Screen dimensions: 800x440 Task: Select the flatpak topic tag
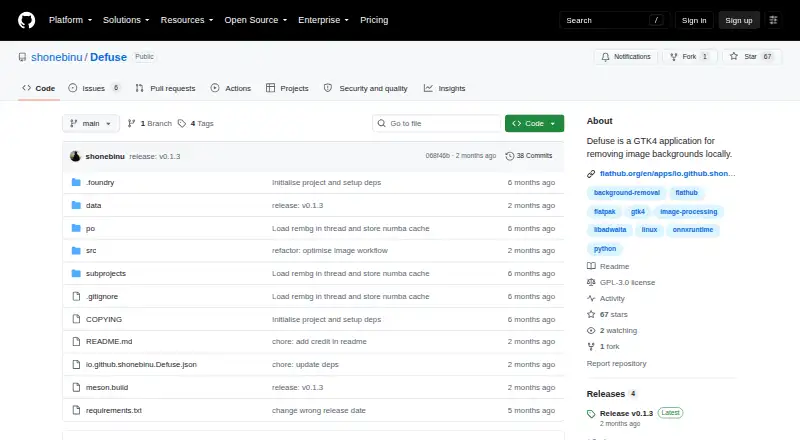[x=605, y=211]
